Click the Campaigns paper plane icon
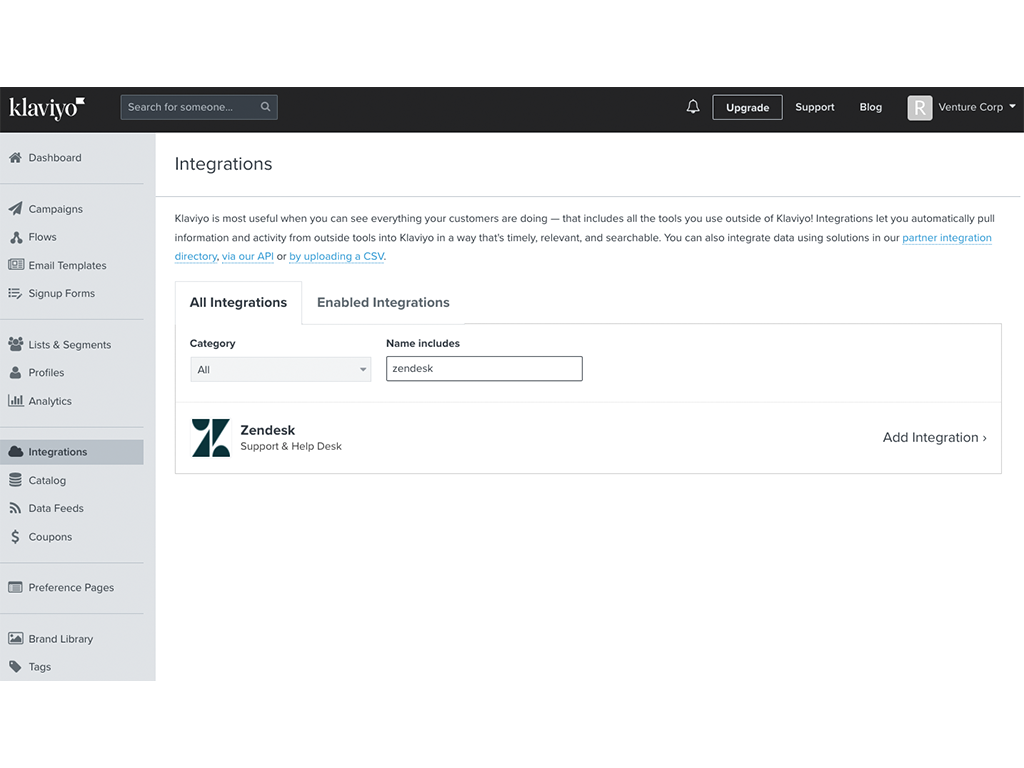The width and height of the screenshot is (1024, 768). point(15,209)
